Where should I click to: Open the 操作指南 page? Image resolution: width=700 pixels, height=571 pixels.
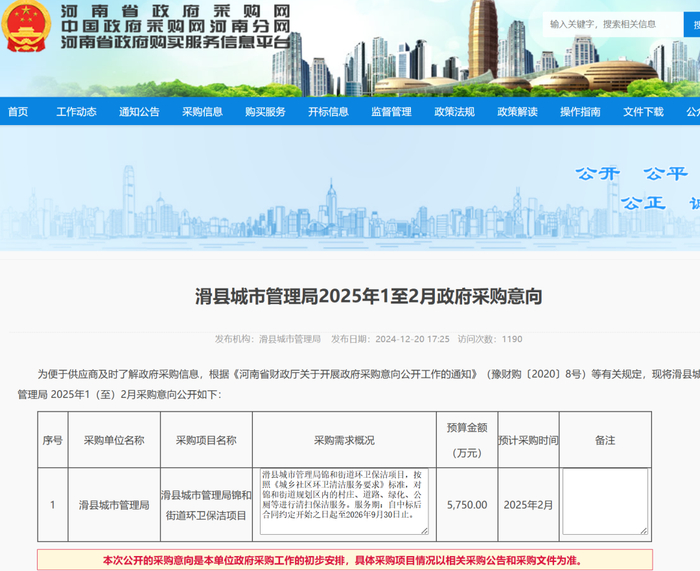(580, 112)
